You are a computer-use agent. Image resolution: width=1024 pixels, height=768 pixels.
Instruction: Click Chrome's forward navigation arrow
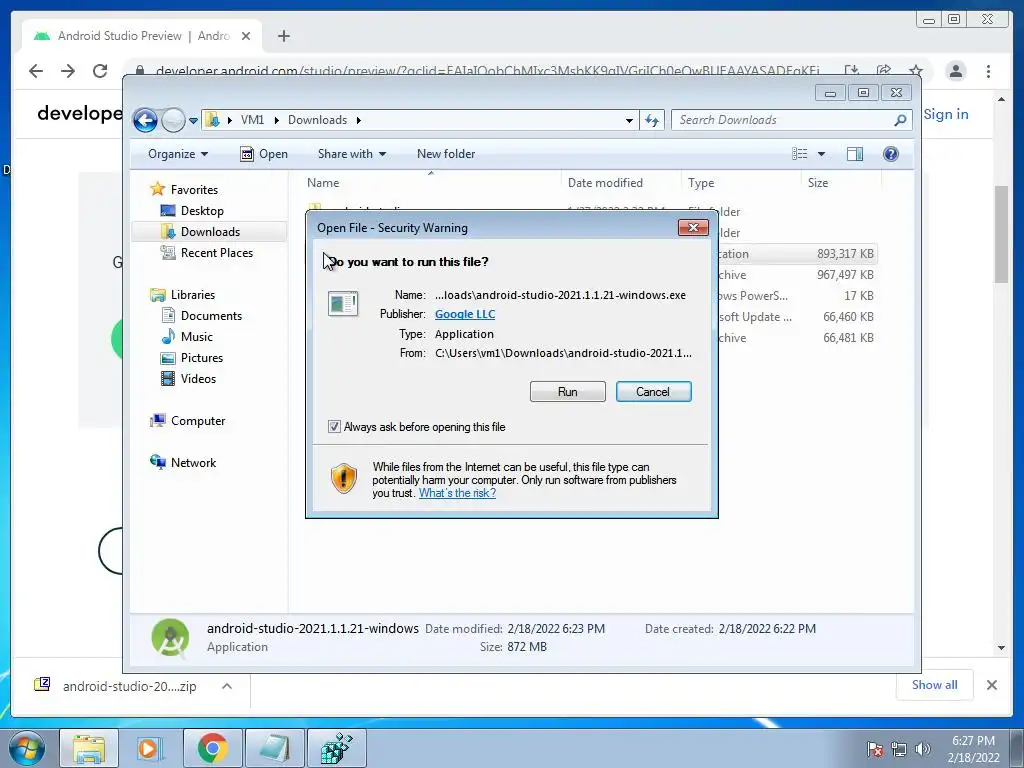pos(68,71)
